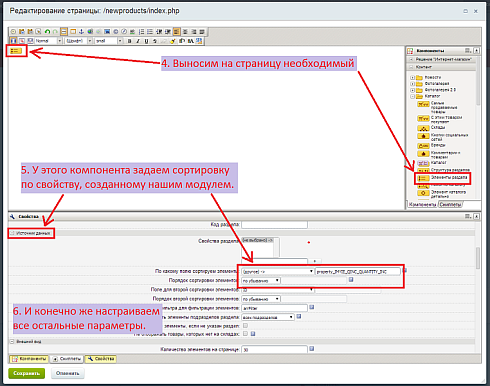Align text left in editor toolbar
The width and height of the screenshot is (490, 386).
point(176,32)
